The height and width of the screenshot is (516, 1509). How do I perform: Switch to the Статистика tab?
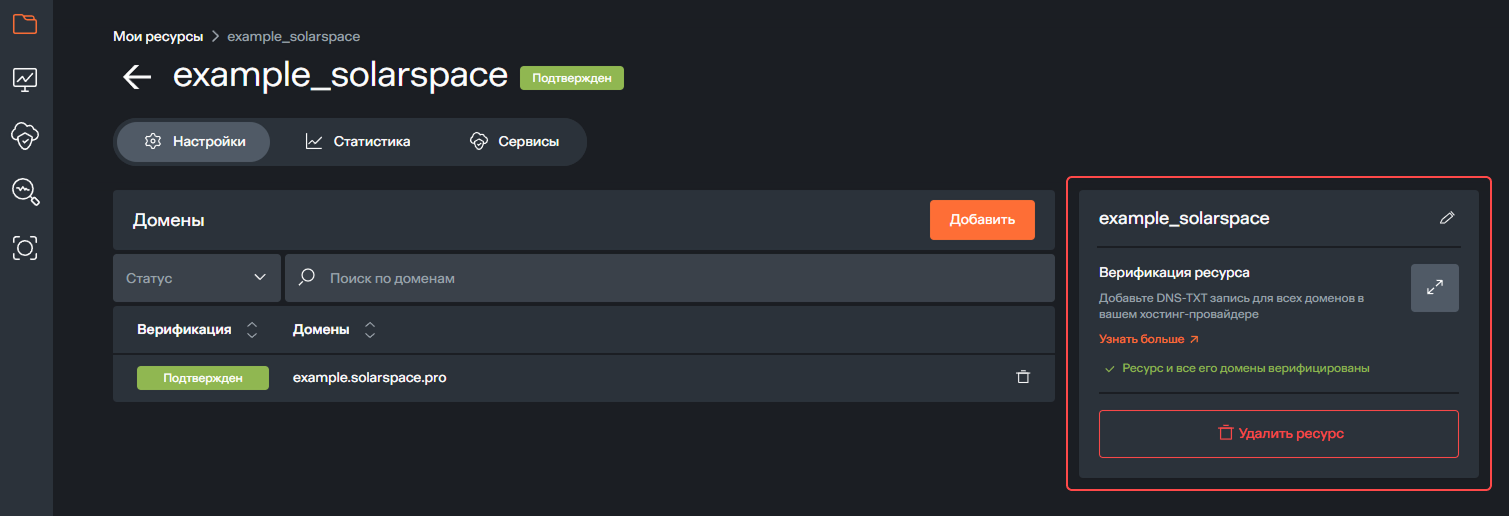tap(358, 142)
